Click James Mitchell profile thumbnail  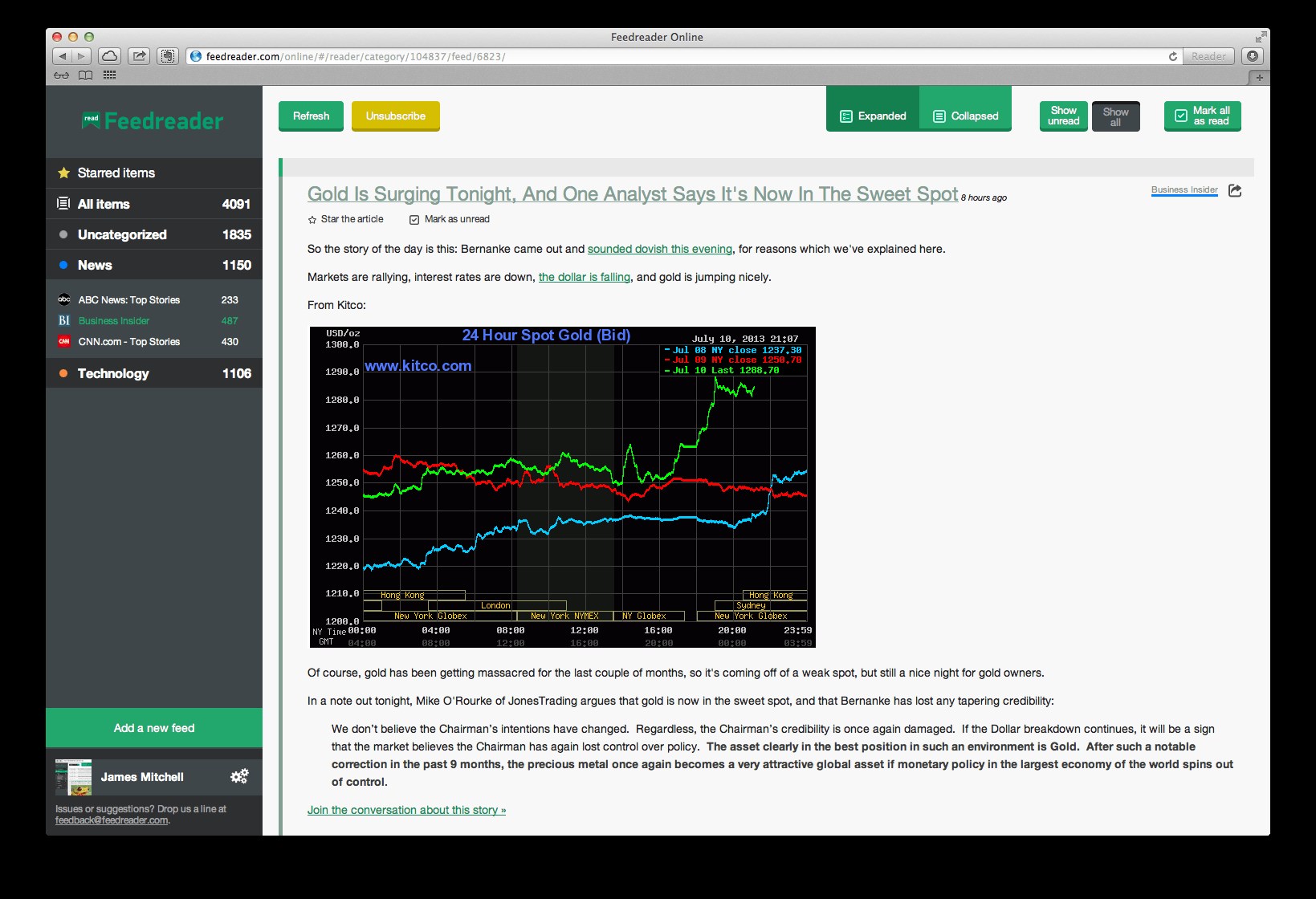[x=73, y=777]
